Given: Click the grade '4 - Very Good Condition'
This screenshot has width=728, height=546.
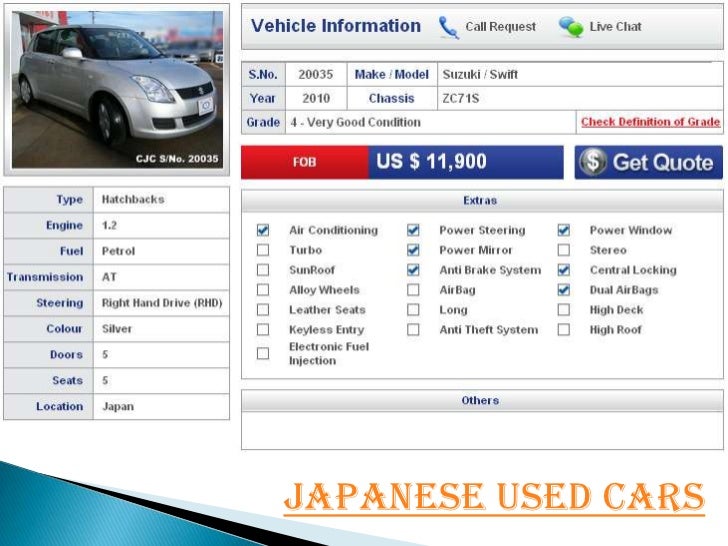Looking at the screenshot, I should pos(356,123).
